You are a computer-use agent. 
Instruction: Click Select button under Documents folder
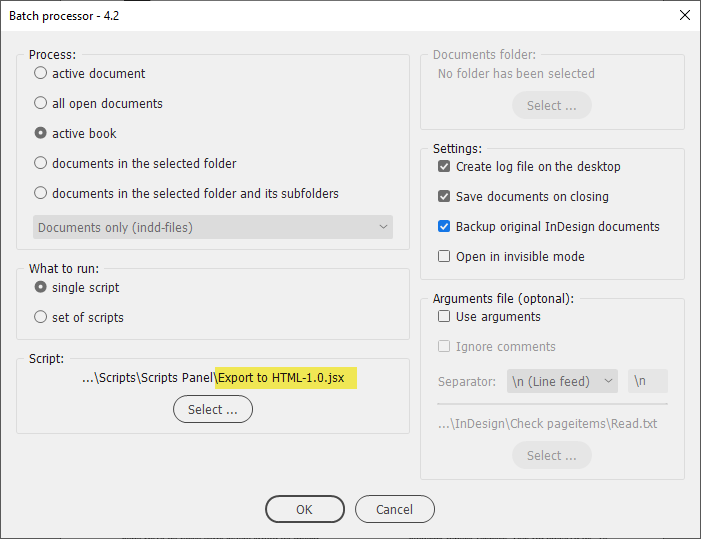(552, 105)
